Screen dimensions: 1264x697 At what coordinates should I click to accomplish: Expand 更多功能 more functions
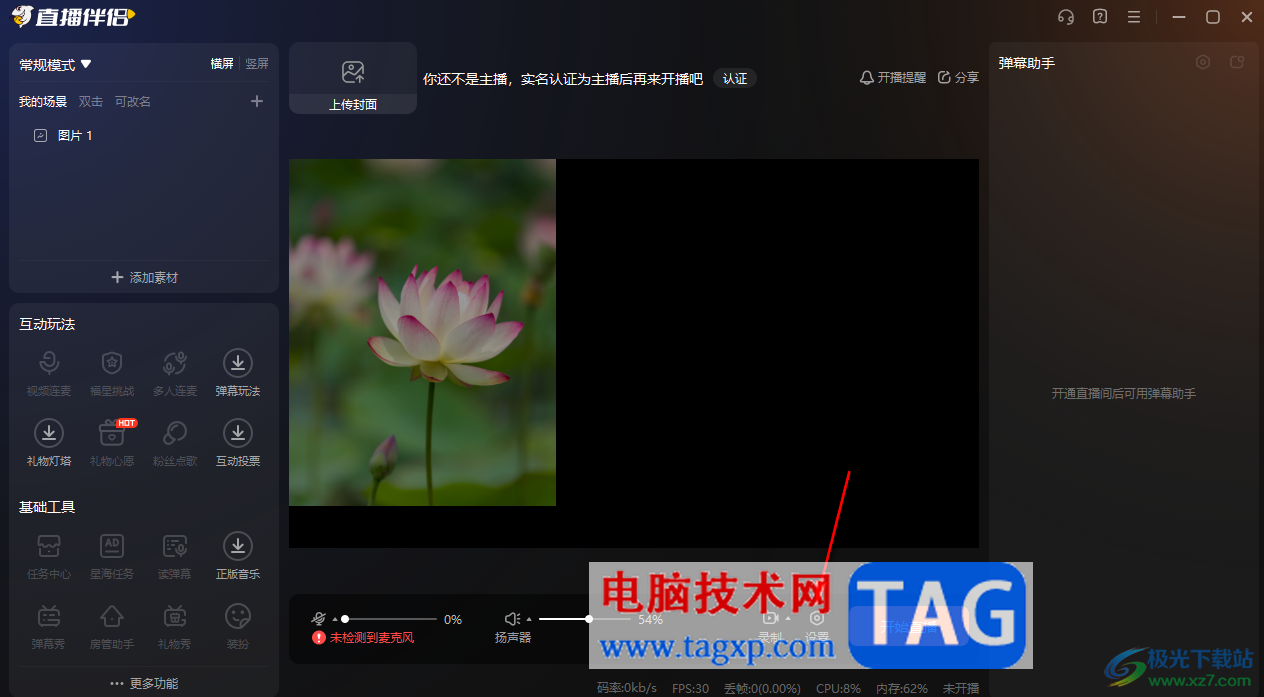[144, 683]
